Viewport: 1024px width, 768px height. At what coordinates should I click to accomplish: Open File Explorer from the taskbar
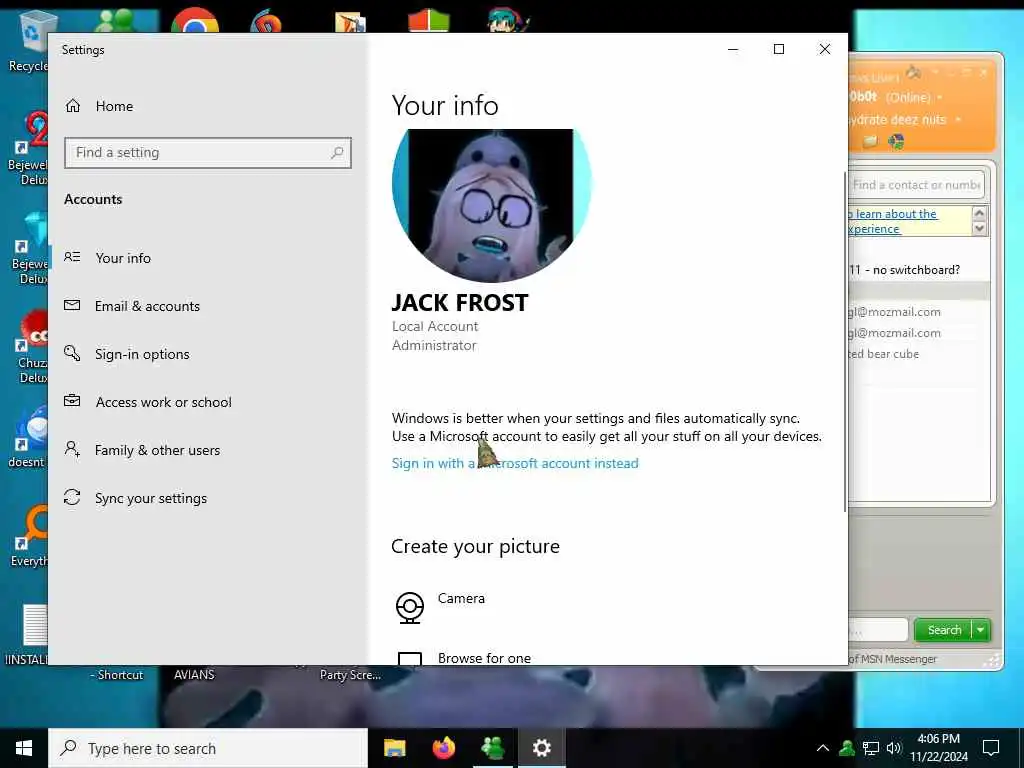tap(394, 748)
